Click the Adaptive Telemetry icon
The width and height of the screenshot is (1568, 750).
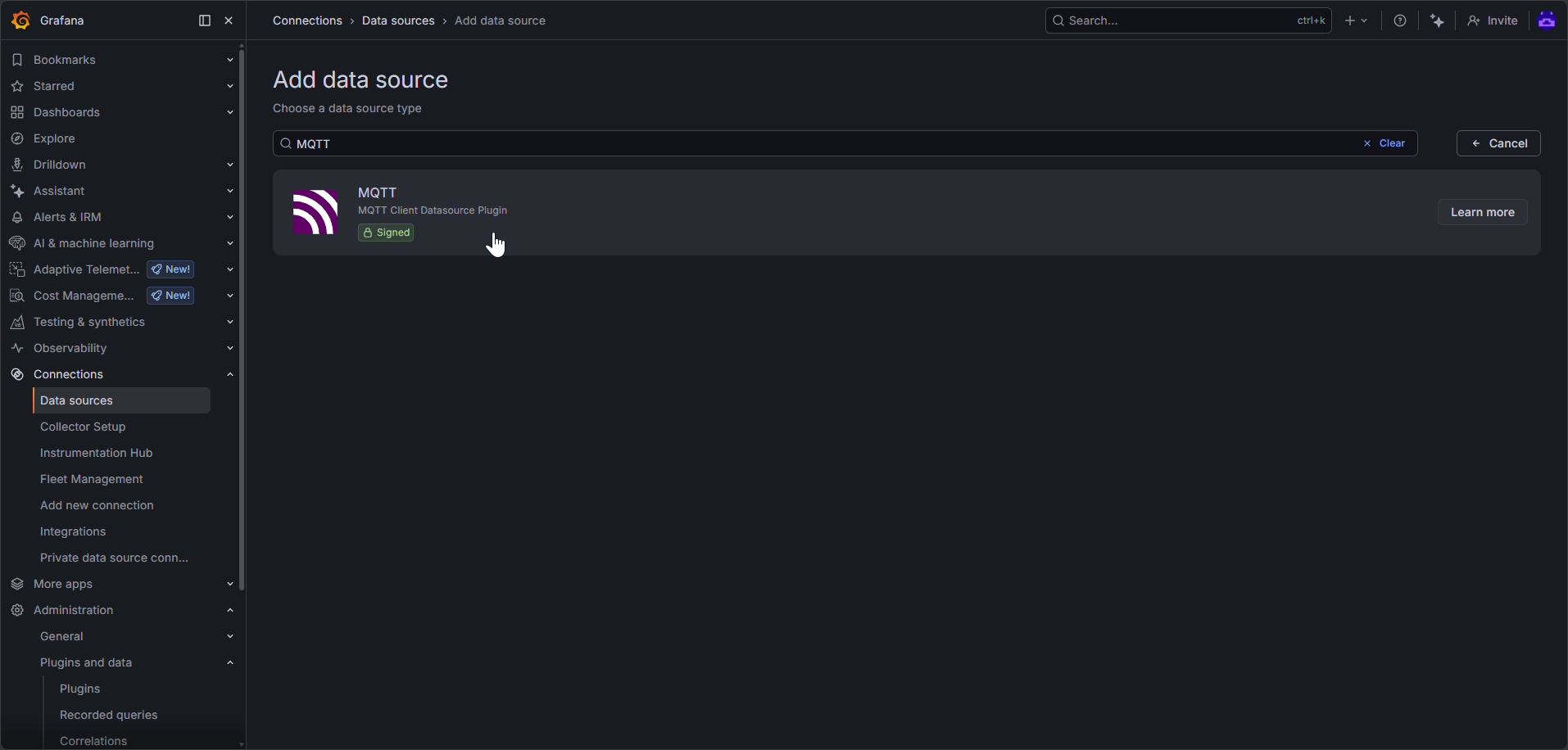(17, 269)
